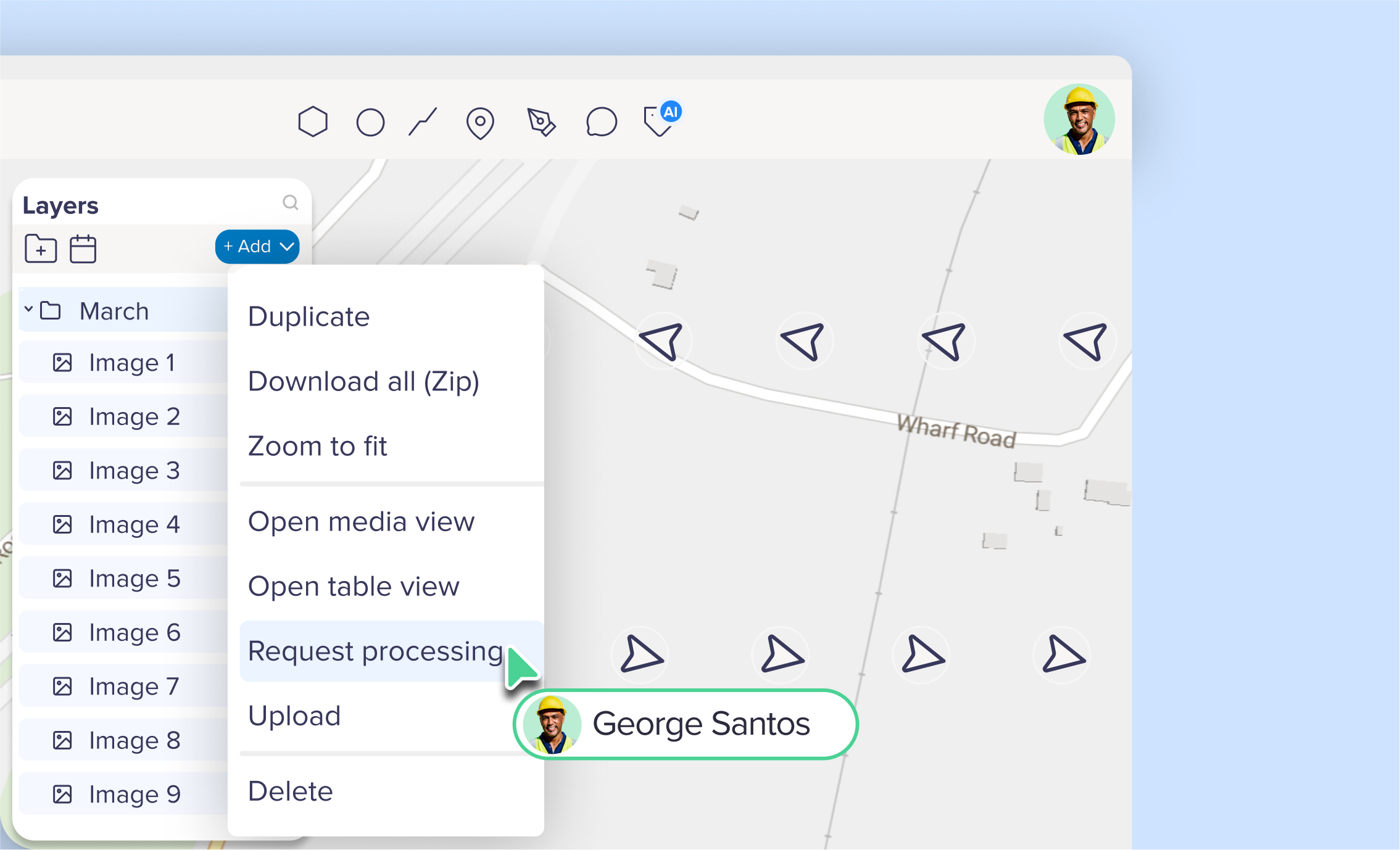The width and height of the screenshot is (1400, 850).
Task: Open the calendar date filter icon
Action: click(x=83, y=249)
